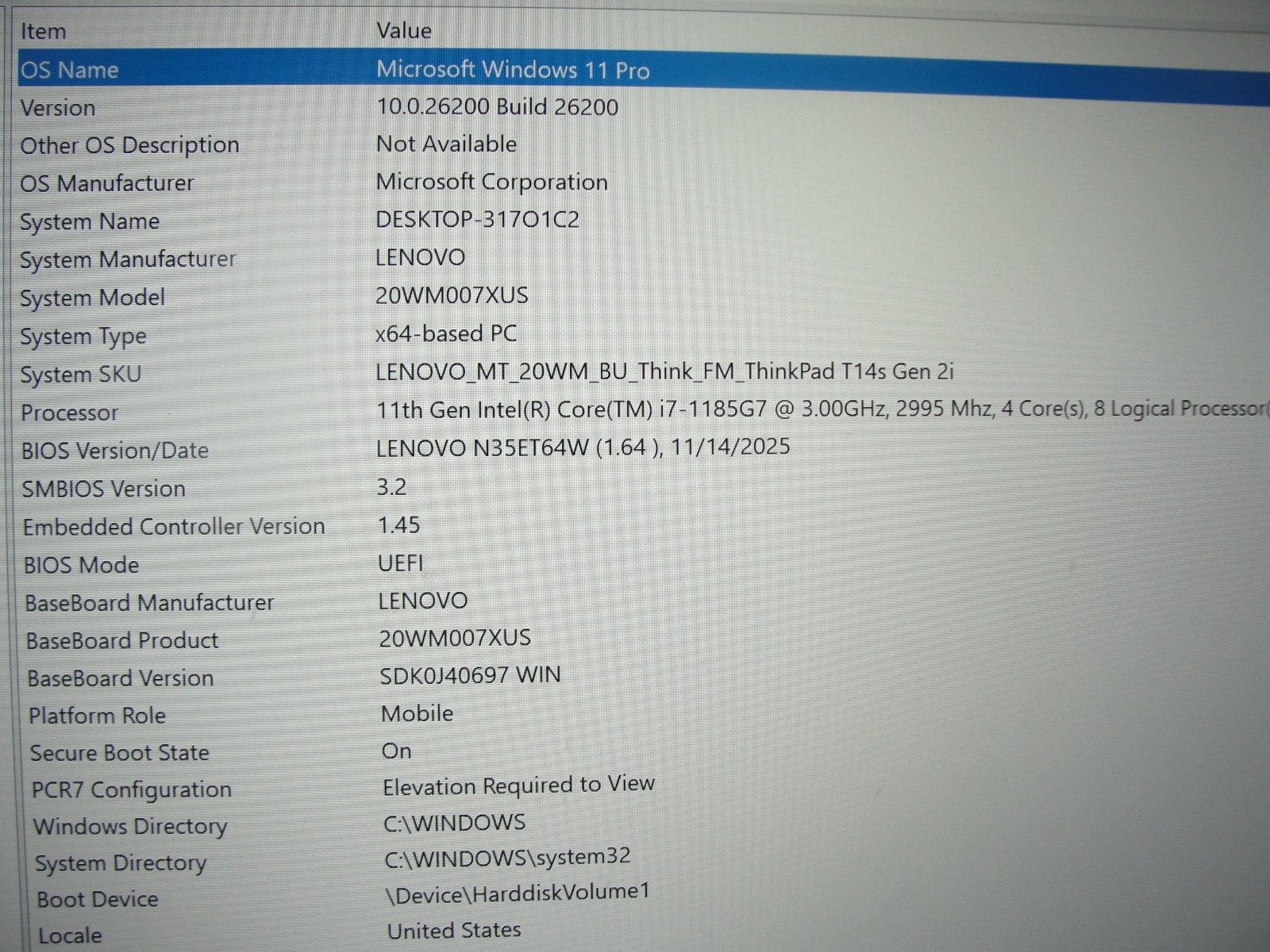
Task: Select the 11th Gen Intel Core i7-1185G7 value
Action: pos(822,409)
